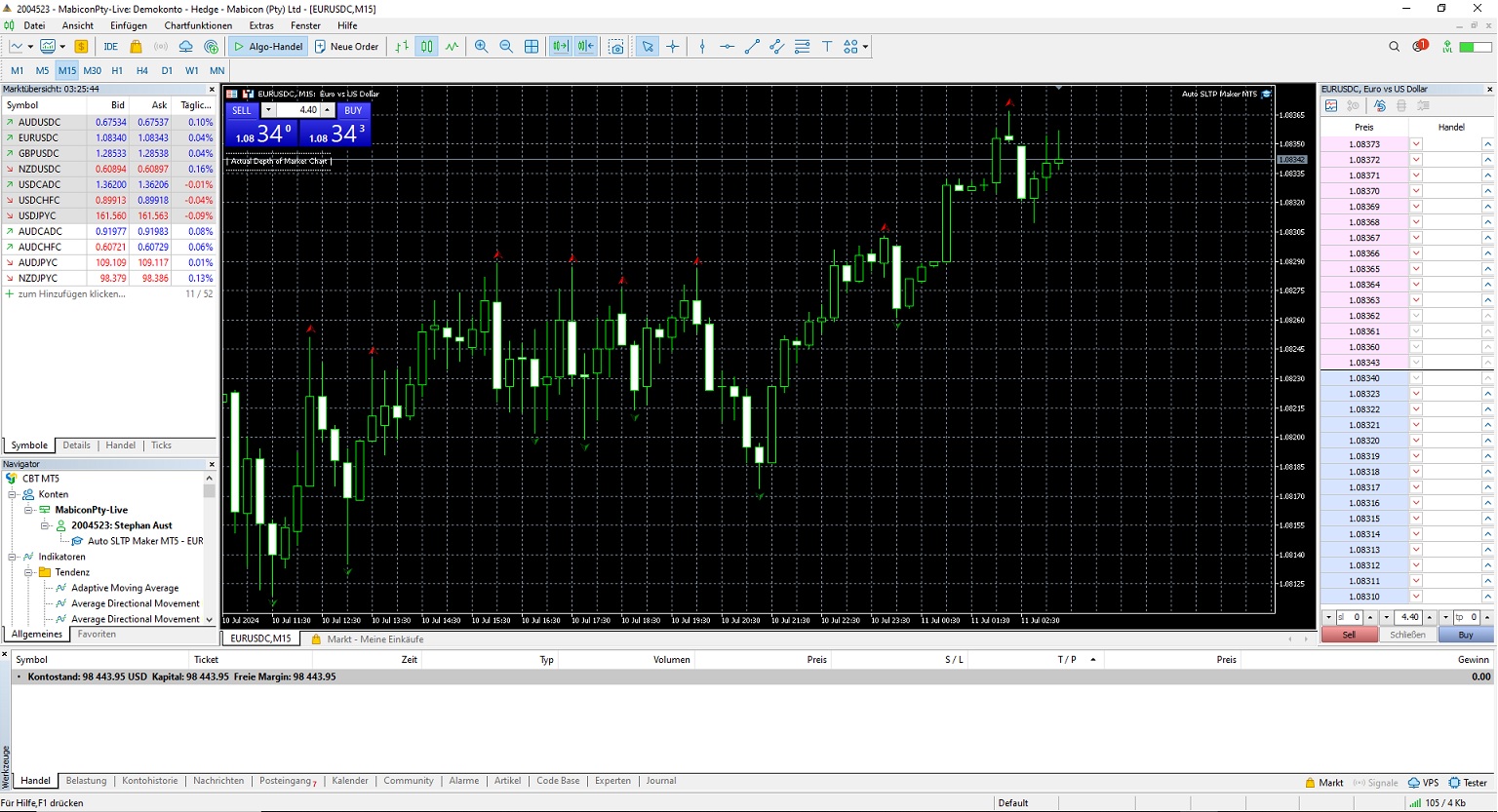Viewport: 1498px width, 812px height.
Task: Click the SELL button on the chart panel
Action: (241, 110)
